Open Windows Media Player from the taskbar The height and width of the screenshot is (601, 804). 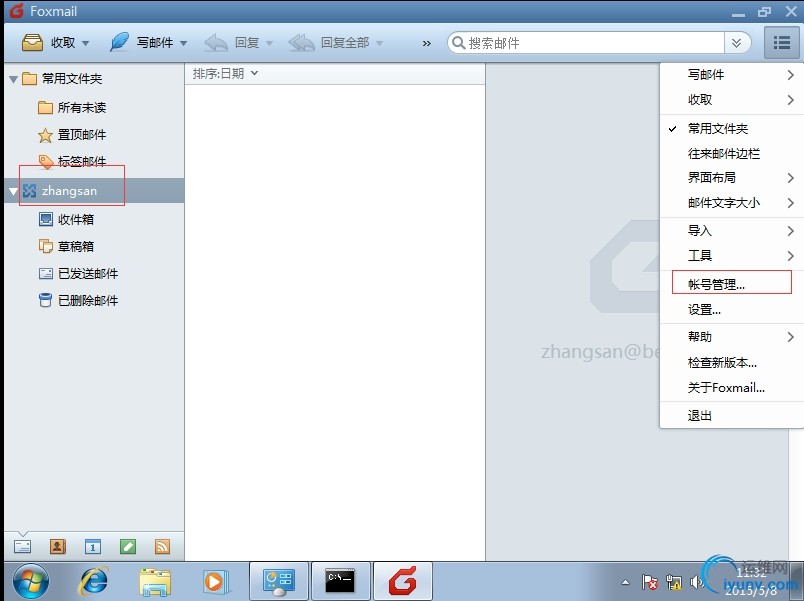pos(216,582)
